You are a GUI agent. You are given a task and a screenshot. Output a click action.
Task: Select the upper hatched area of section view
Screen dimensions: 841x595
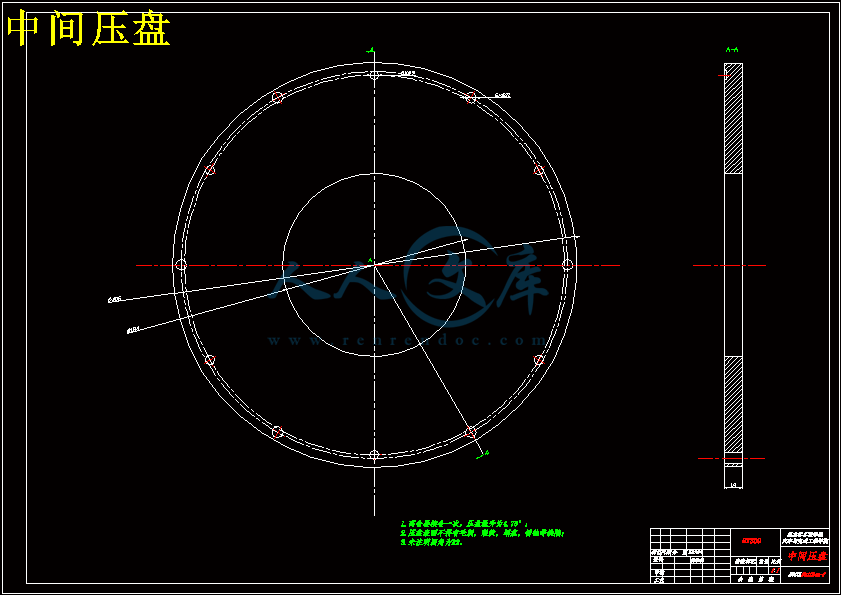(x=734, y=120)
